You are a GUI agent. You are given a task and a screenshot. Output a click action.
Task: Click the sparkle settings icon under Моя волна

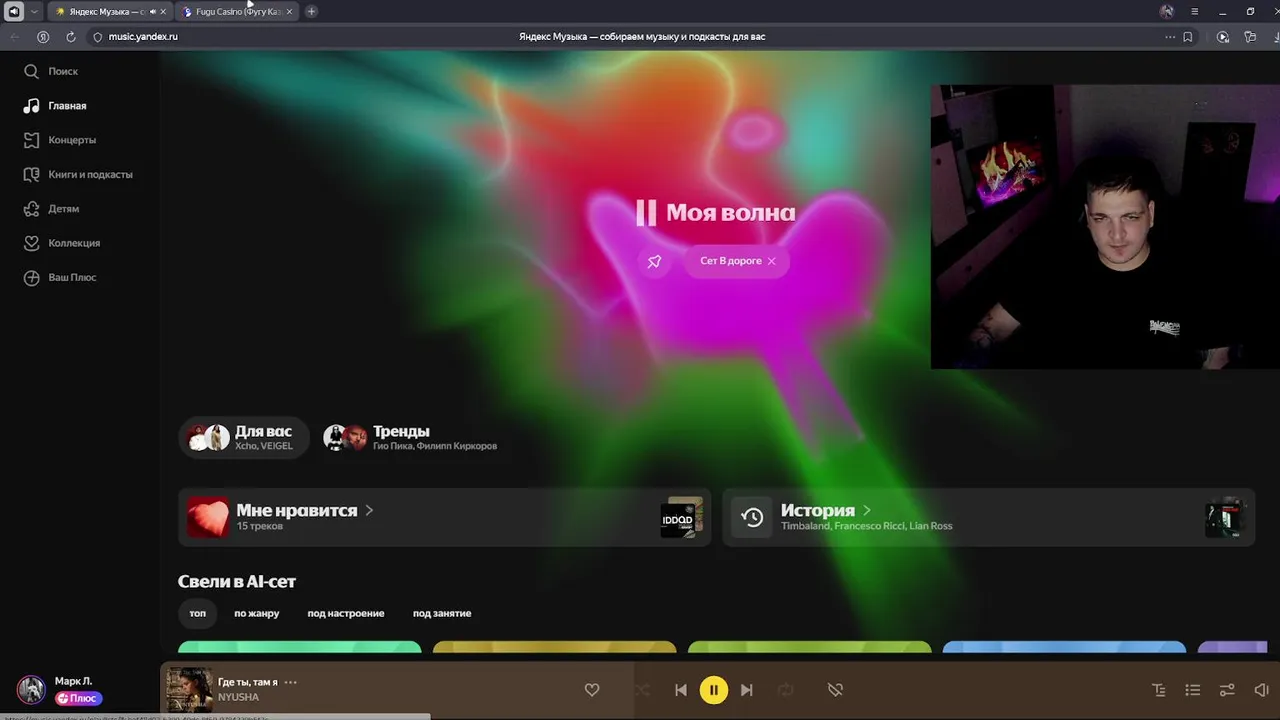point(654,261)
